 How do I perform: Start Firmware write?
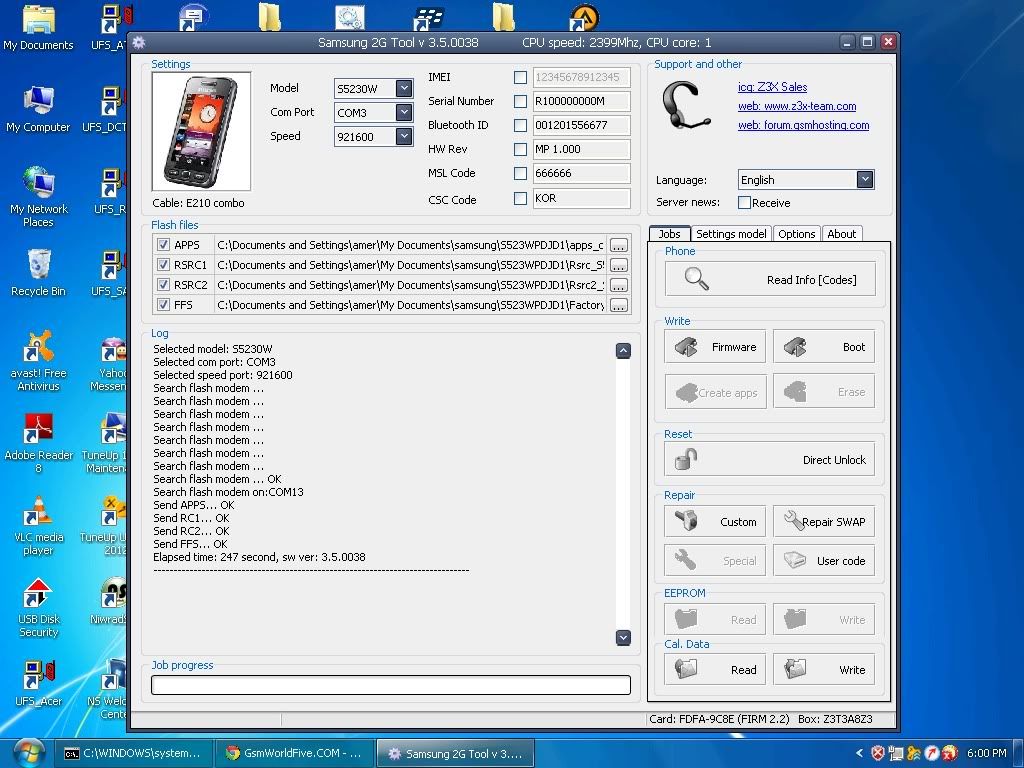[715, 347]
